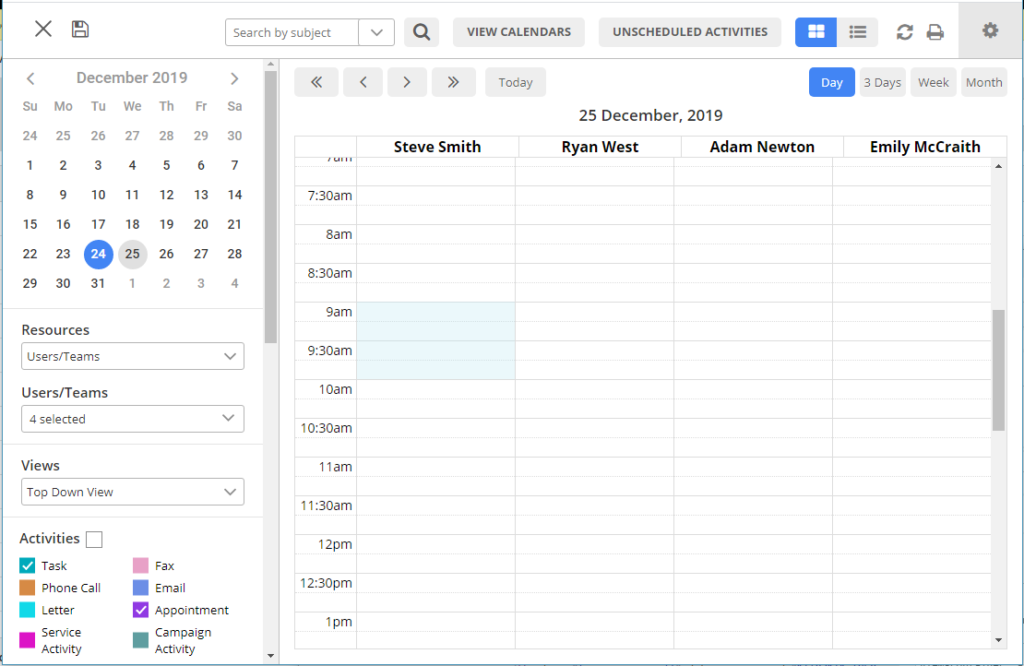This screenshot has width=1024, height=666.
Task: Switch to grid calendar view icon
Action: click(815, 33)
